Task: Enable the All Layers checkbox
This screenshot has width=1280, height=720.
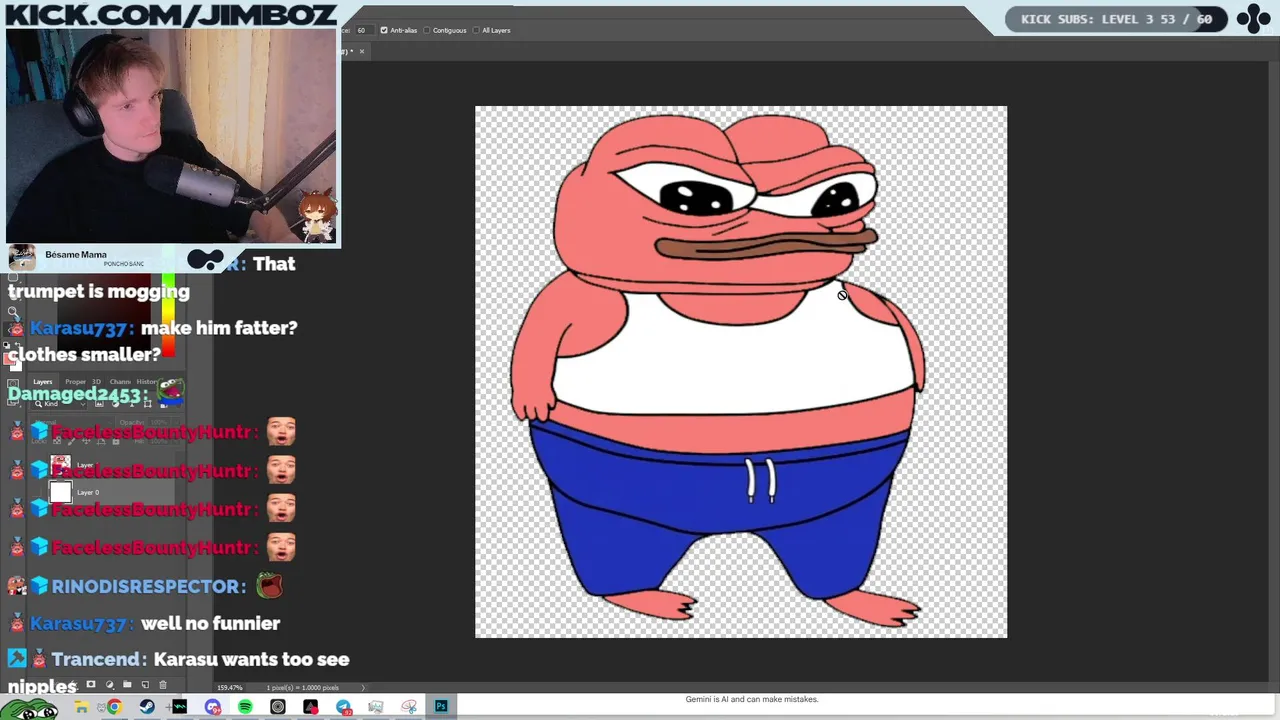Action: pyautogui.click(x=476, y=30)
